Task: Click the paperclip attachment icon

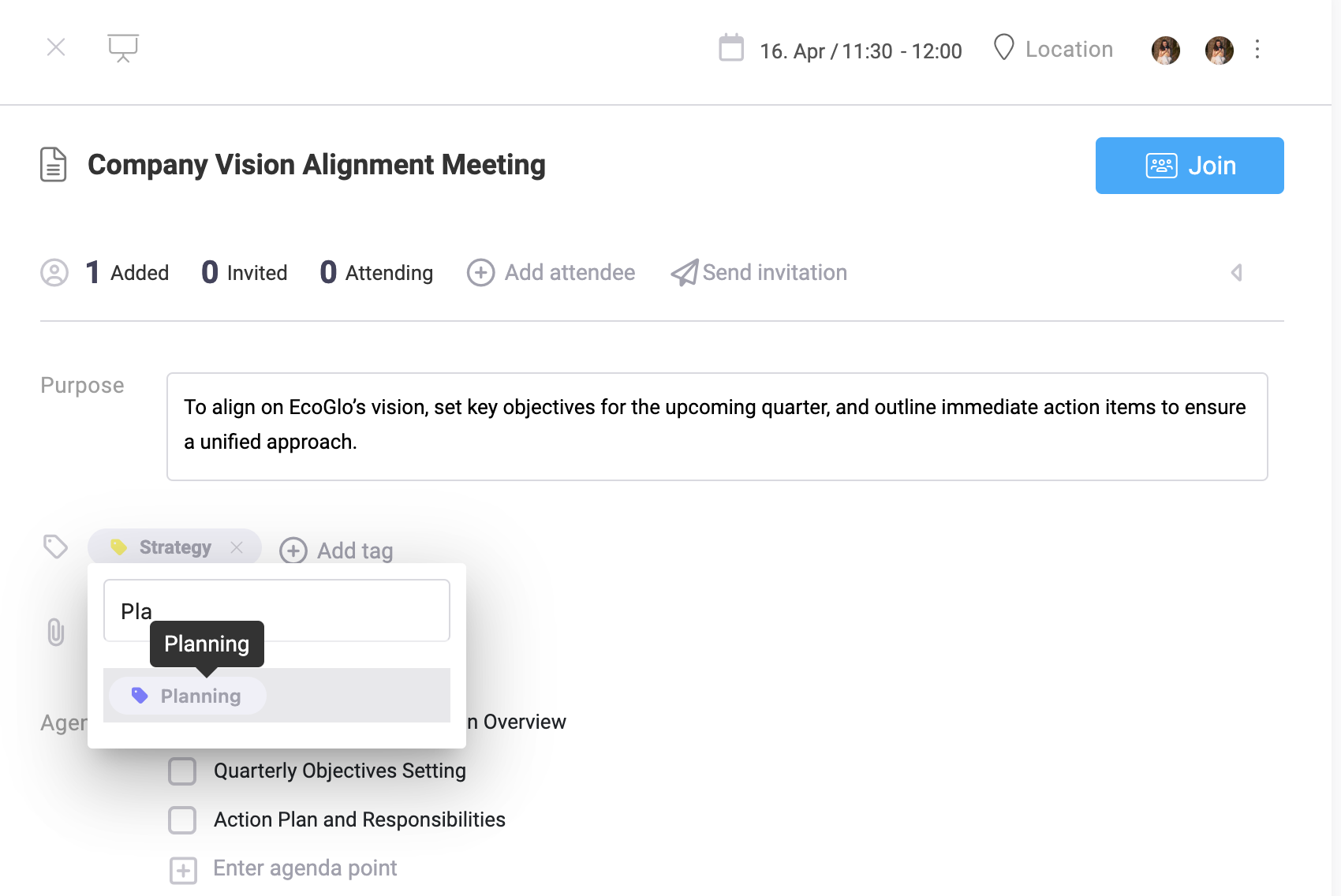Action: [x=56, y=632]
